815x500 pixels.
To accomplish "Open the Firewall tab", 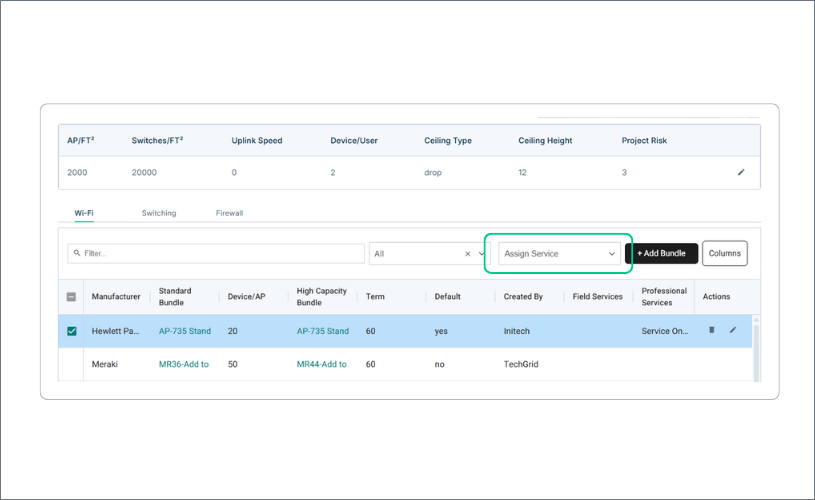I will click(x=229, y=213).
